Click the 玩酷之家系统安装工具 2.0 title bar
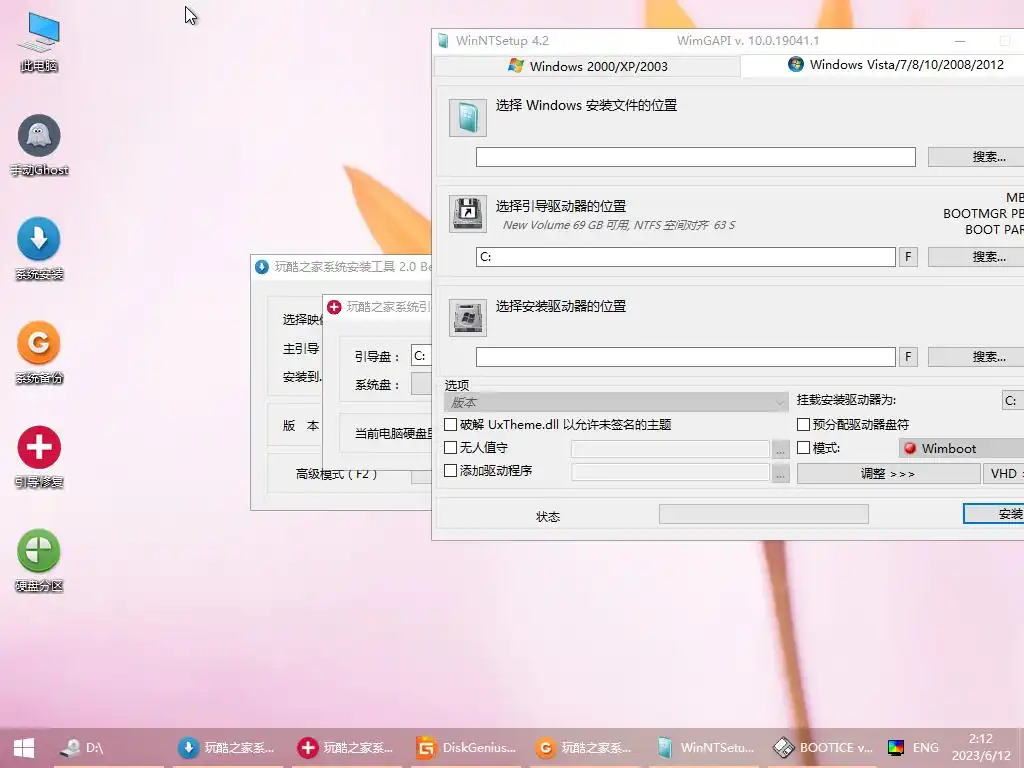1024x768 pixels. click(x=341, y=266)
